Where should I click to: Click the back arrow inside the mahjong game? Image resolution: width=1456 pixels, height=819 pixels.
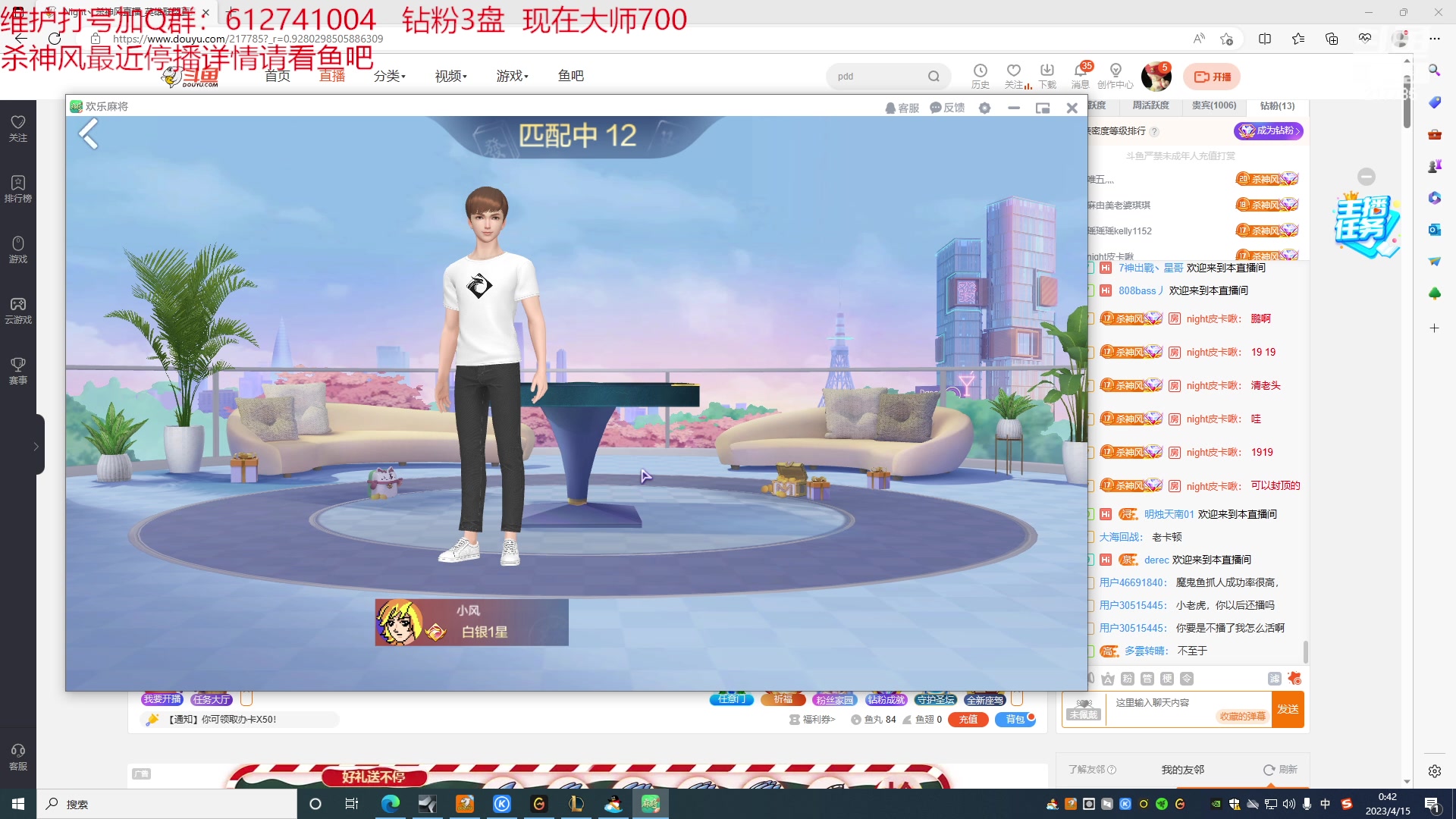(89, 134)
